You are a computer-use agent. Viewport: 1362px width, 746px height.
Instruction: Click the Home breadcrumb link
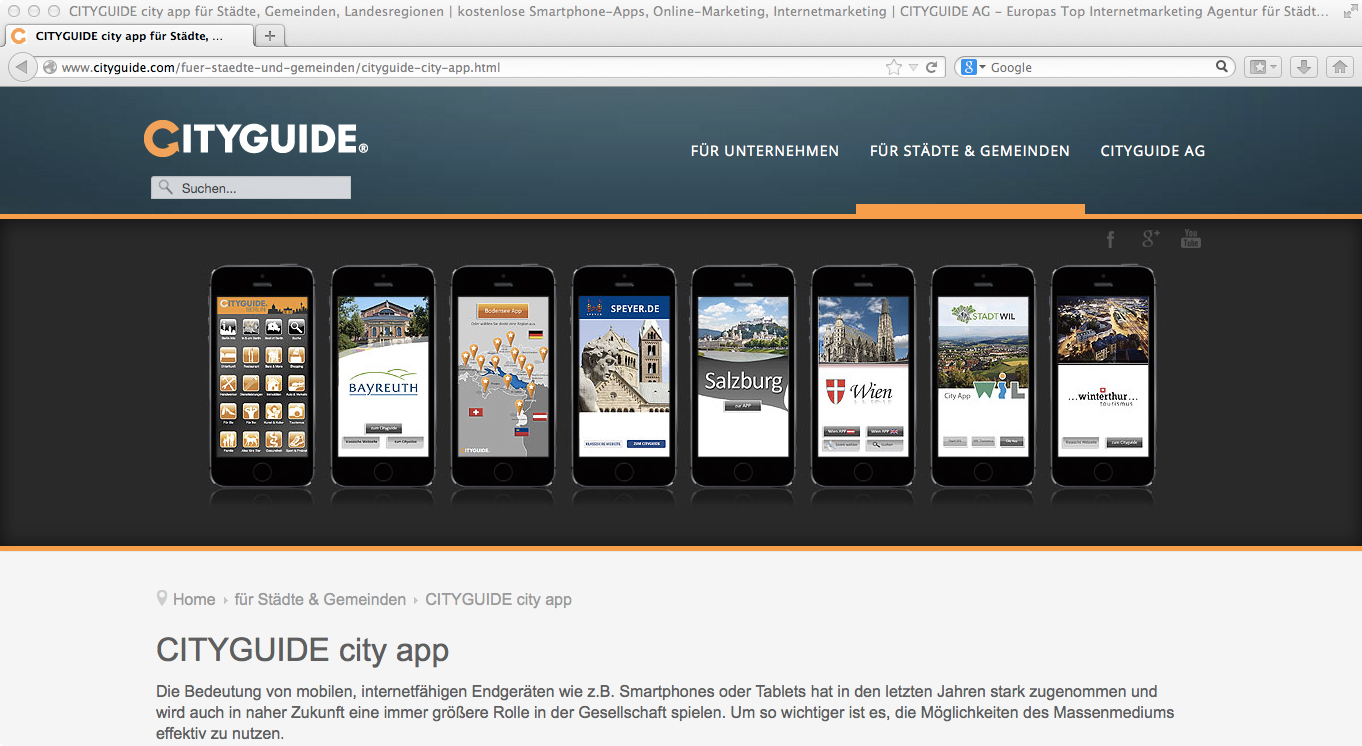(x=194, y=599)
